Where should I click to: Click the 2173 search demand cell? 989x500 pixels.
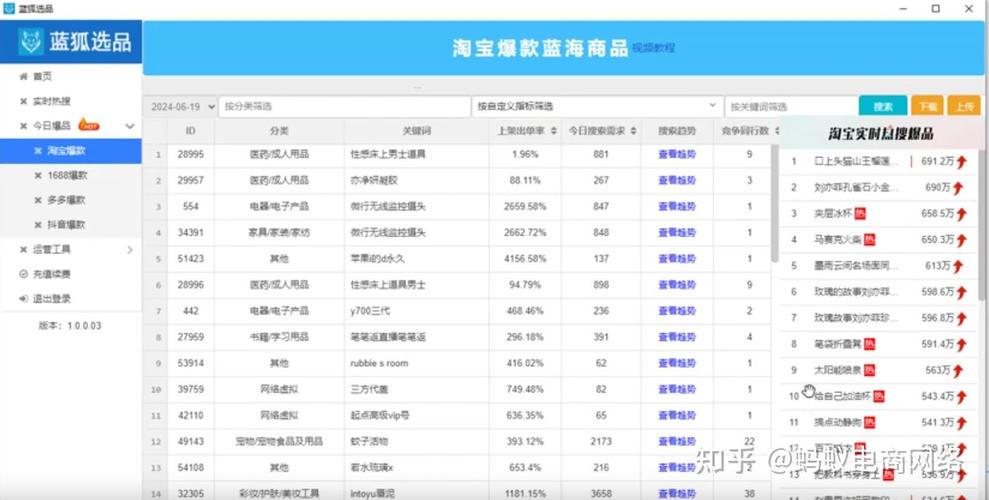[x=601, y=441]
